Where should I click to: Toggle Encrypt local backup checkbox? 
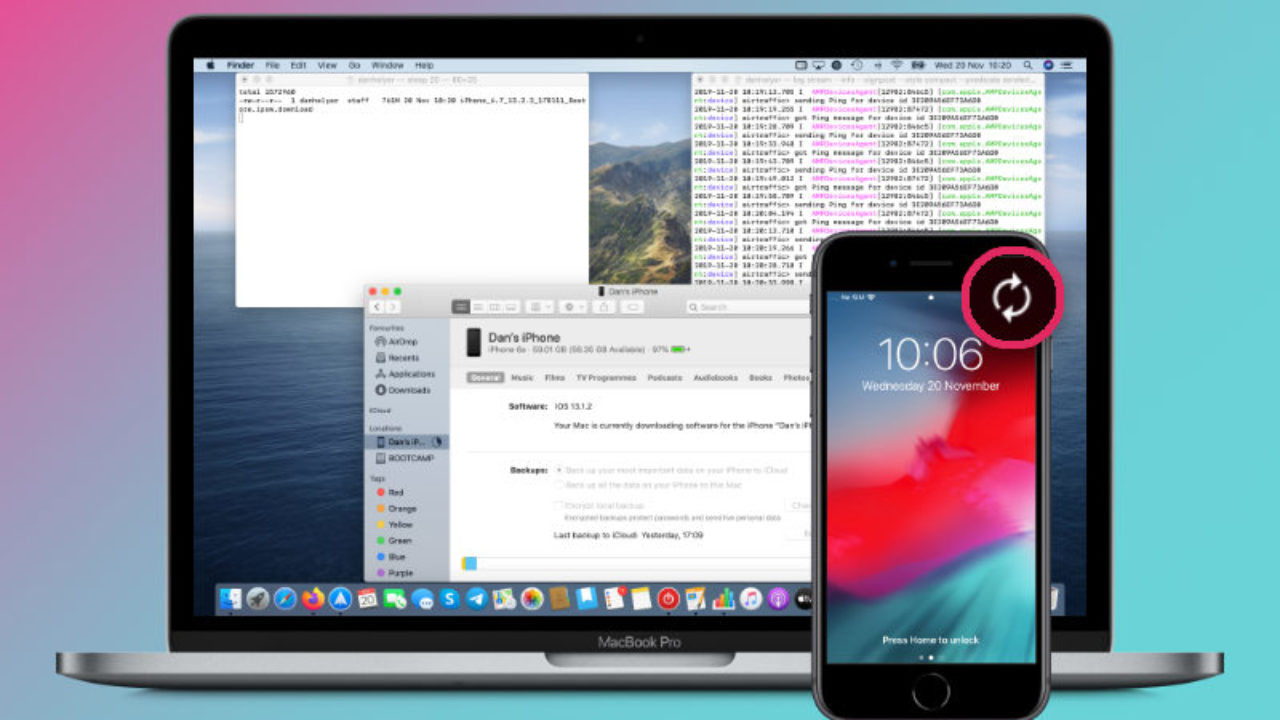(559, 506)
